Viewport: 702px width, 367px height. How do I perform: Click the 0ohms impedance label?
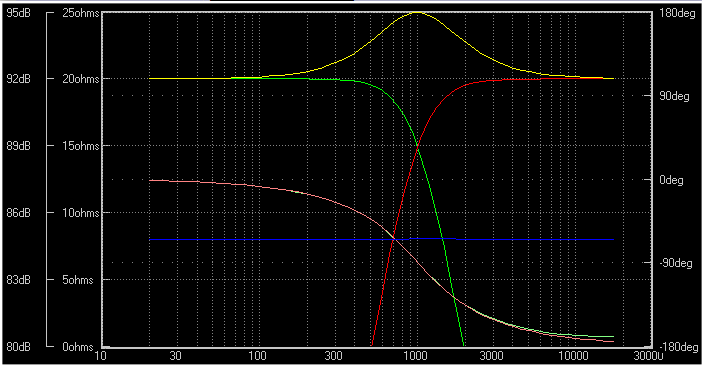[x=78, y=347]
